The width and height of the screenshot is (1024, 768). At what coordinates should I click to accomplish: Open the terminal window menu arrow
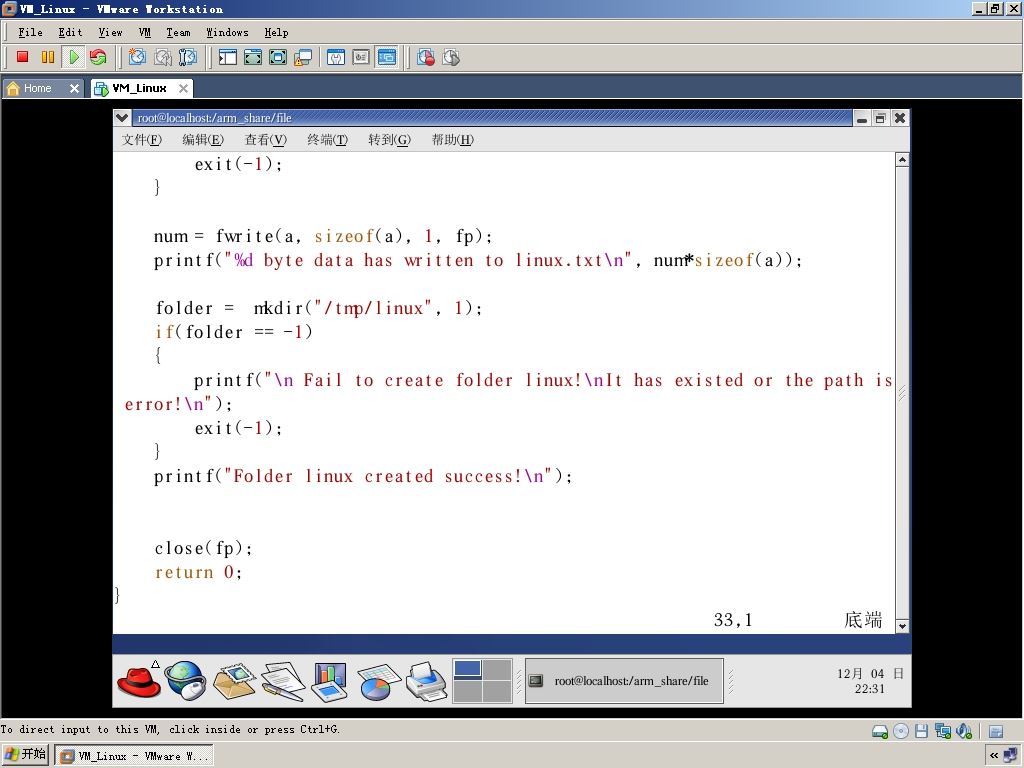click(121, 118)
